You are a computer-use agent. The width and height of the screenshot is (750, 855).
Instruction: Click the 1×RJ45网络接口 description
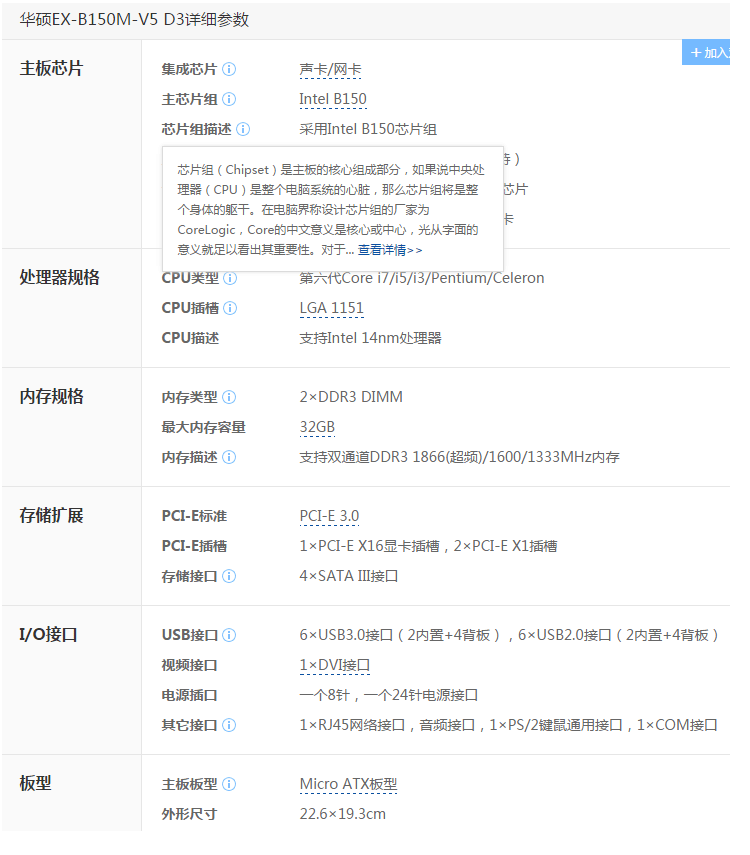tap(508, 725)
